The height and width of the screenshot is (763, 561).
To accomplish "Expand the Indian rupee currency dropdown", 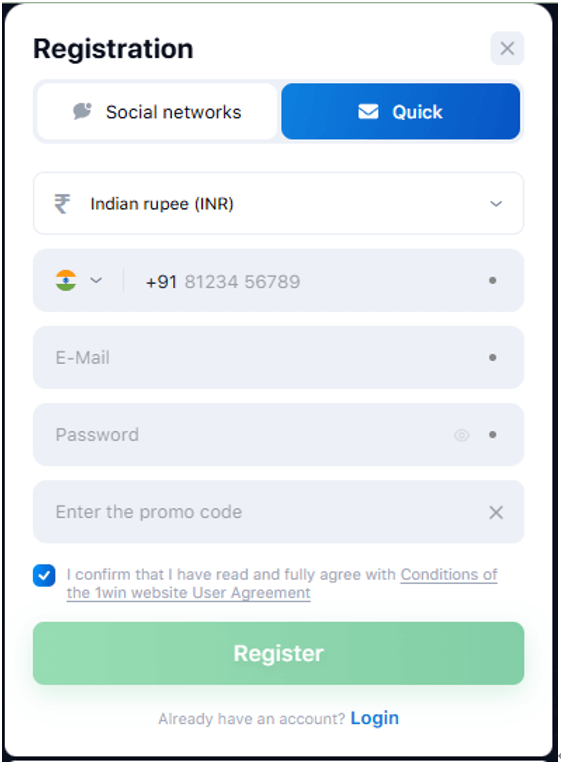I will click(278, 203).
